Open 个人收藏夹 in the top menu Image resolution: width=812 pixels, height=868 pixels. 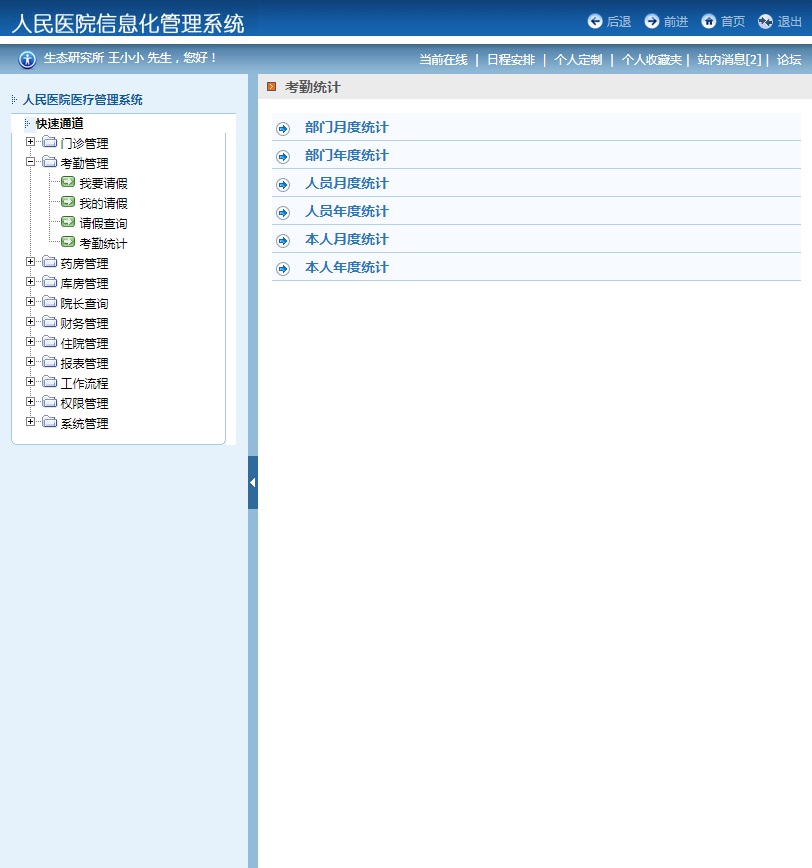(x=651, y=60)
